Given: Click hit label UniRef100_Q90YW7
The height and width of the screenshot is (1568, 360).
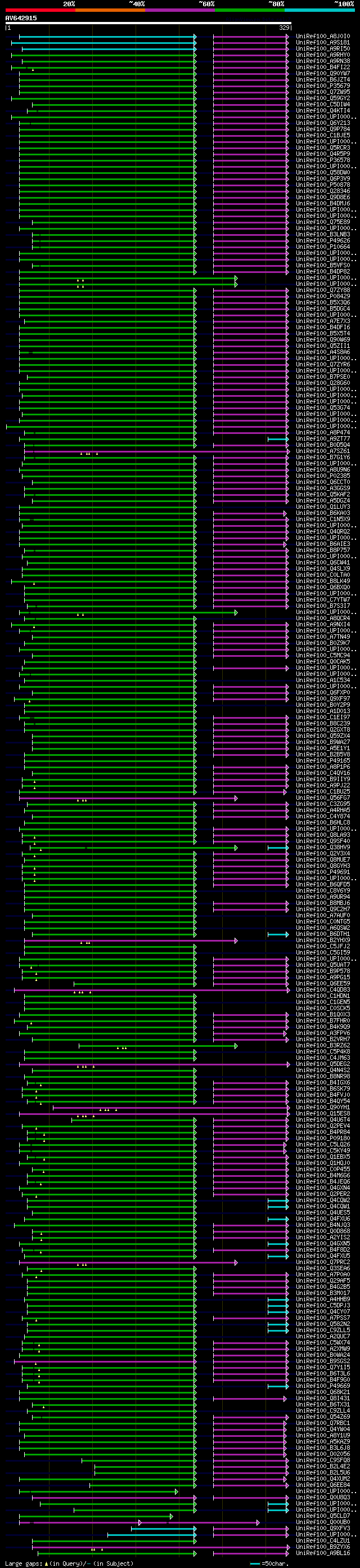Looking at the screenshot, I should 323,74.
